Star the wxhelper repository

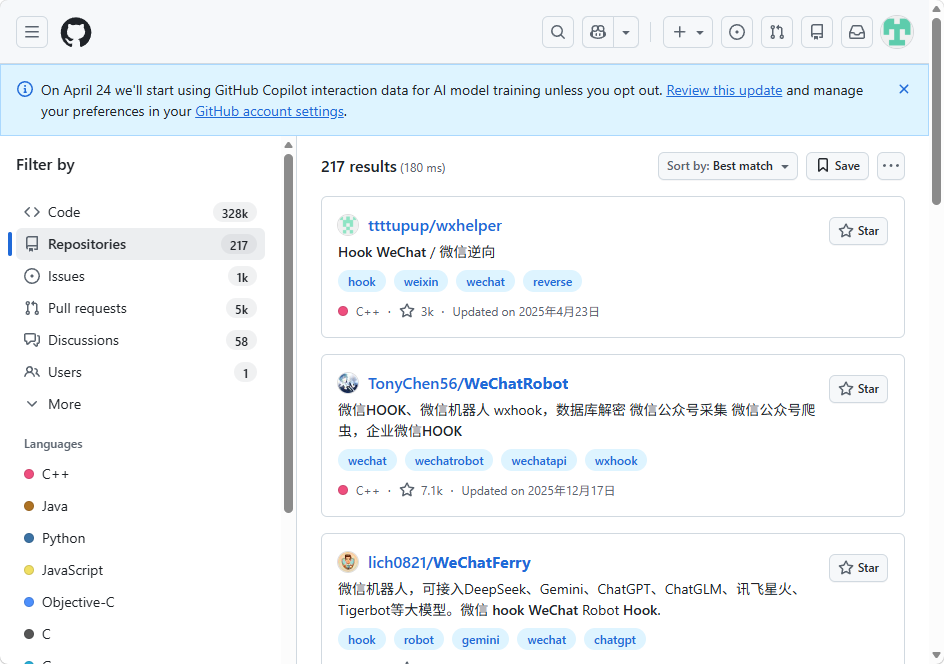(859, 231)
